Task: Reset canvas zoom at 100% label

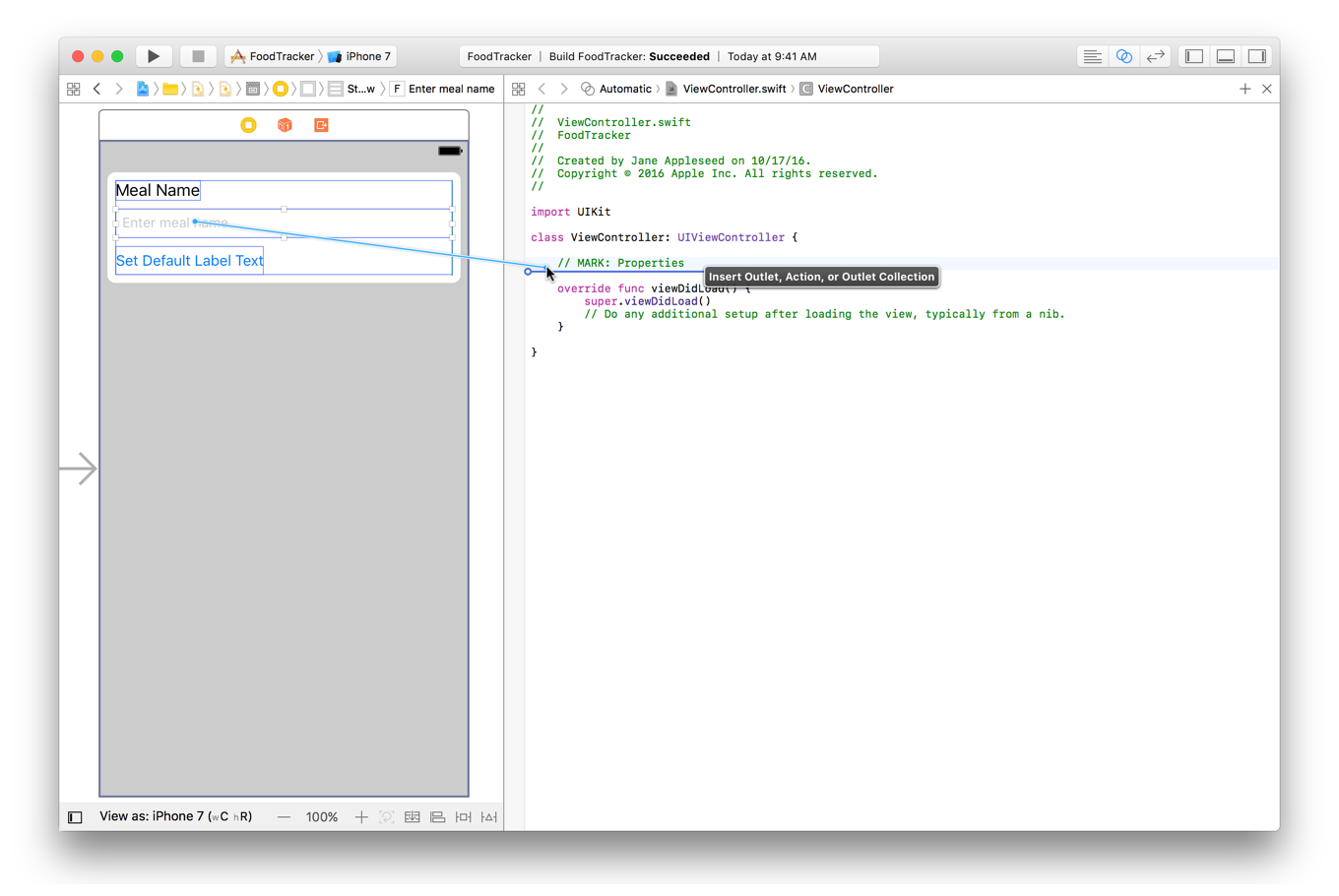Action: 322,817
